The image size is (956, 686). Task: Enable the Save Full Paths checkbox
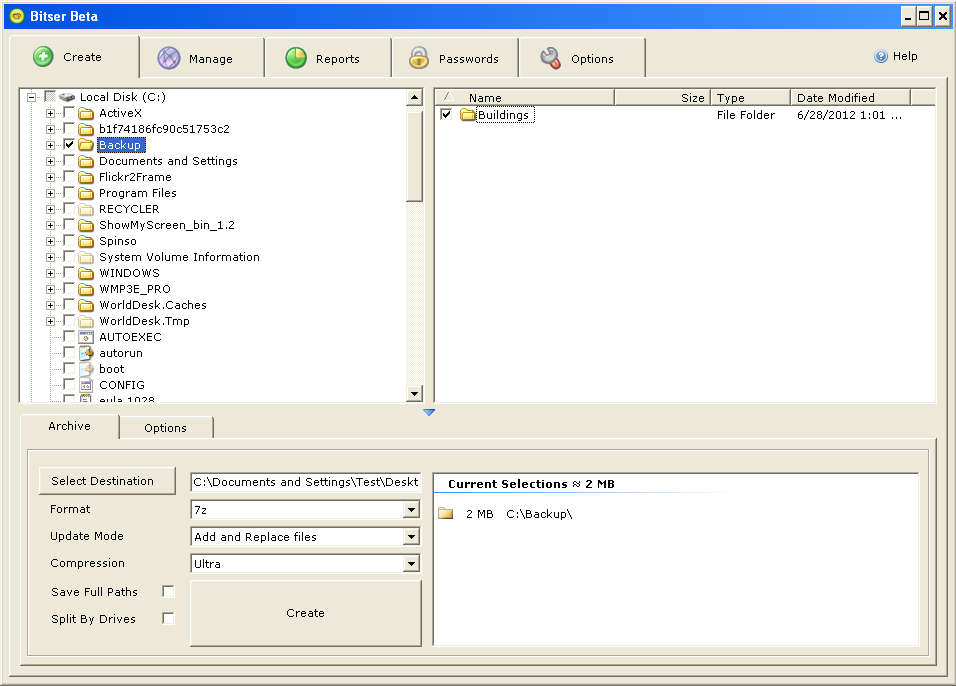168,592
